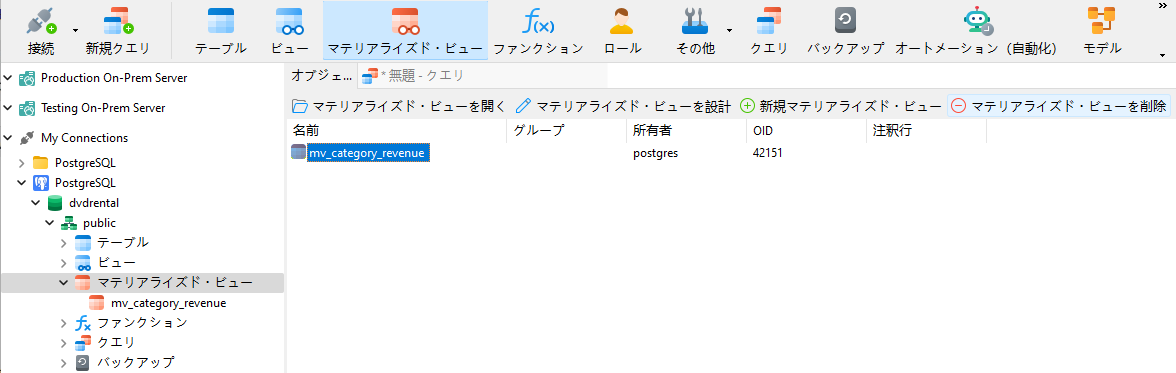Viewport: 1176px width, 373px height.
Task: Collapse the My Connections group
Action: coord(8,137)
